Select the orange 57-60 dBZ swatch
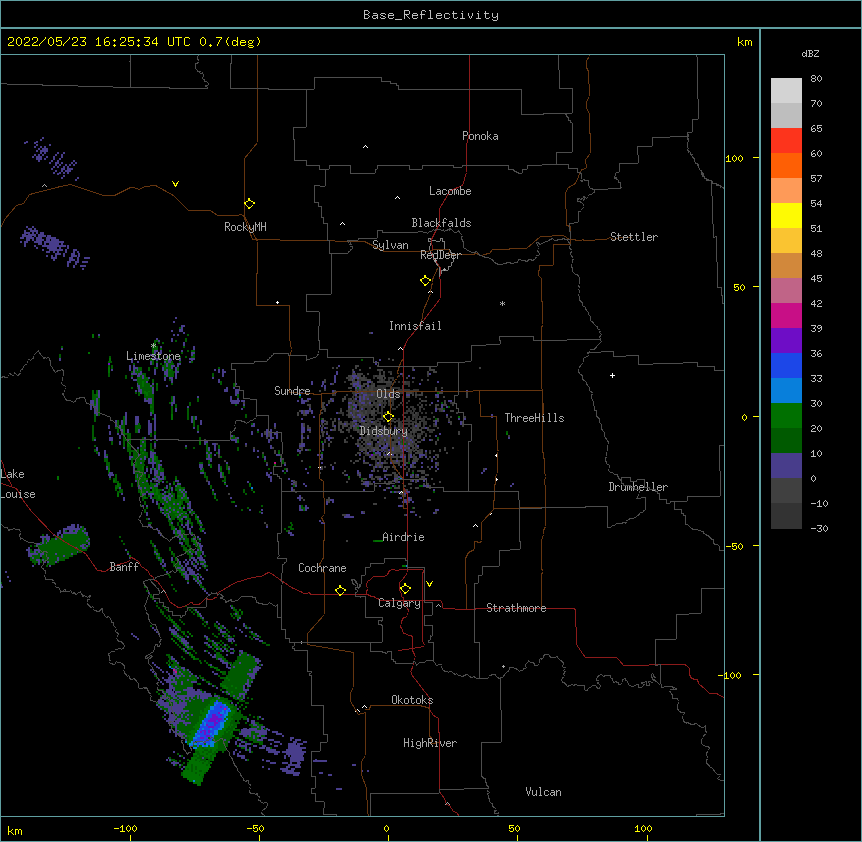Image resolution: width=862 pixels, height=842 pixels. click(x=786, y=165)
